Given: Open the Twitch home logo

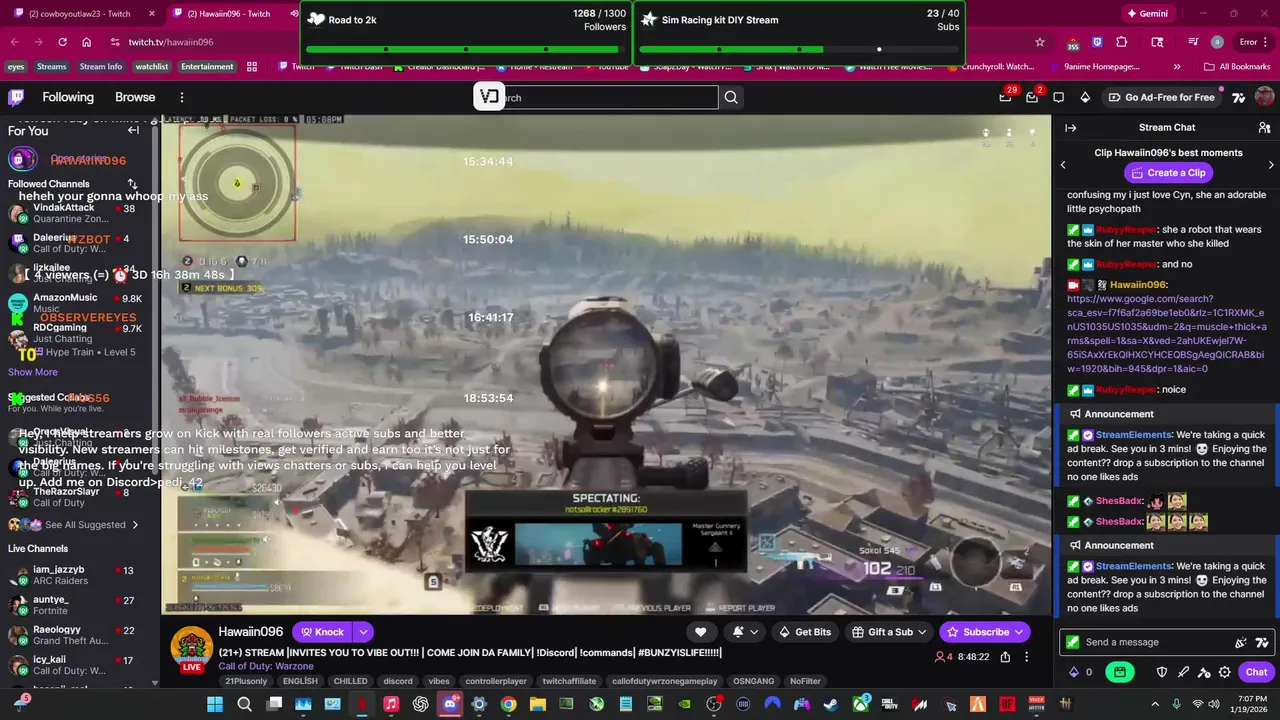Looking at the screenshot, I should click(16, 97).
